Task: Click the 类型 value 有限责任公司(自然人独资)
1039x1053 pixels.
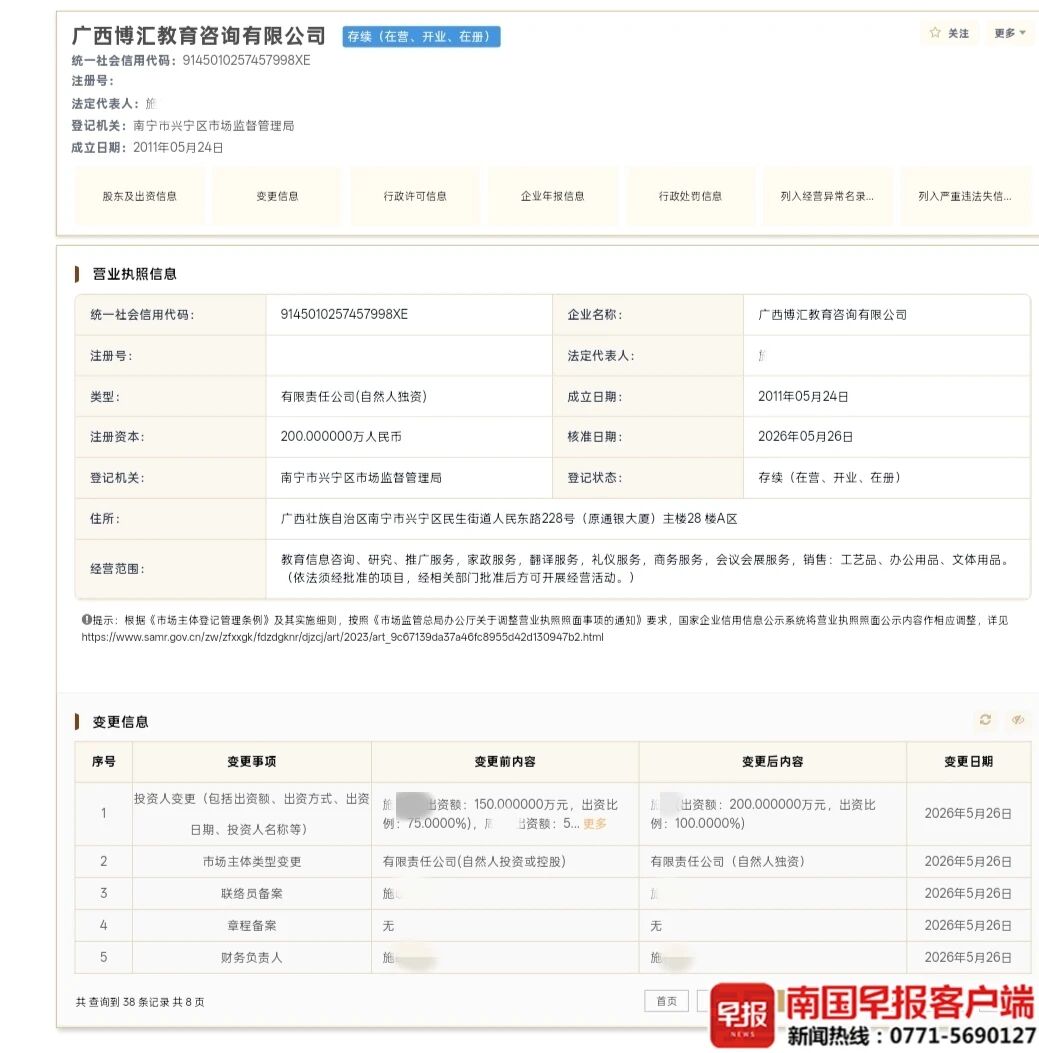Action: [354, 396]
